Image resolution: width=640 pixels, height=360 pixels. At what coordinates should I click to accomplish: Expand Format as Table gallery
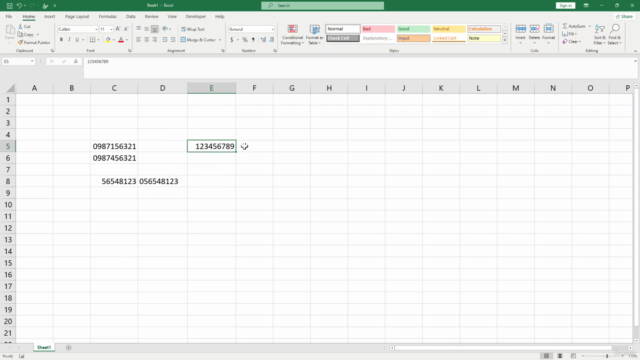click(x=314, y=34)
